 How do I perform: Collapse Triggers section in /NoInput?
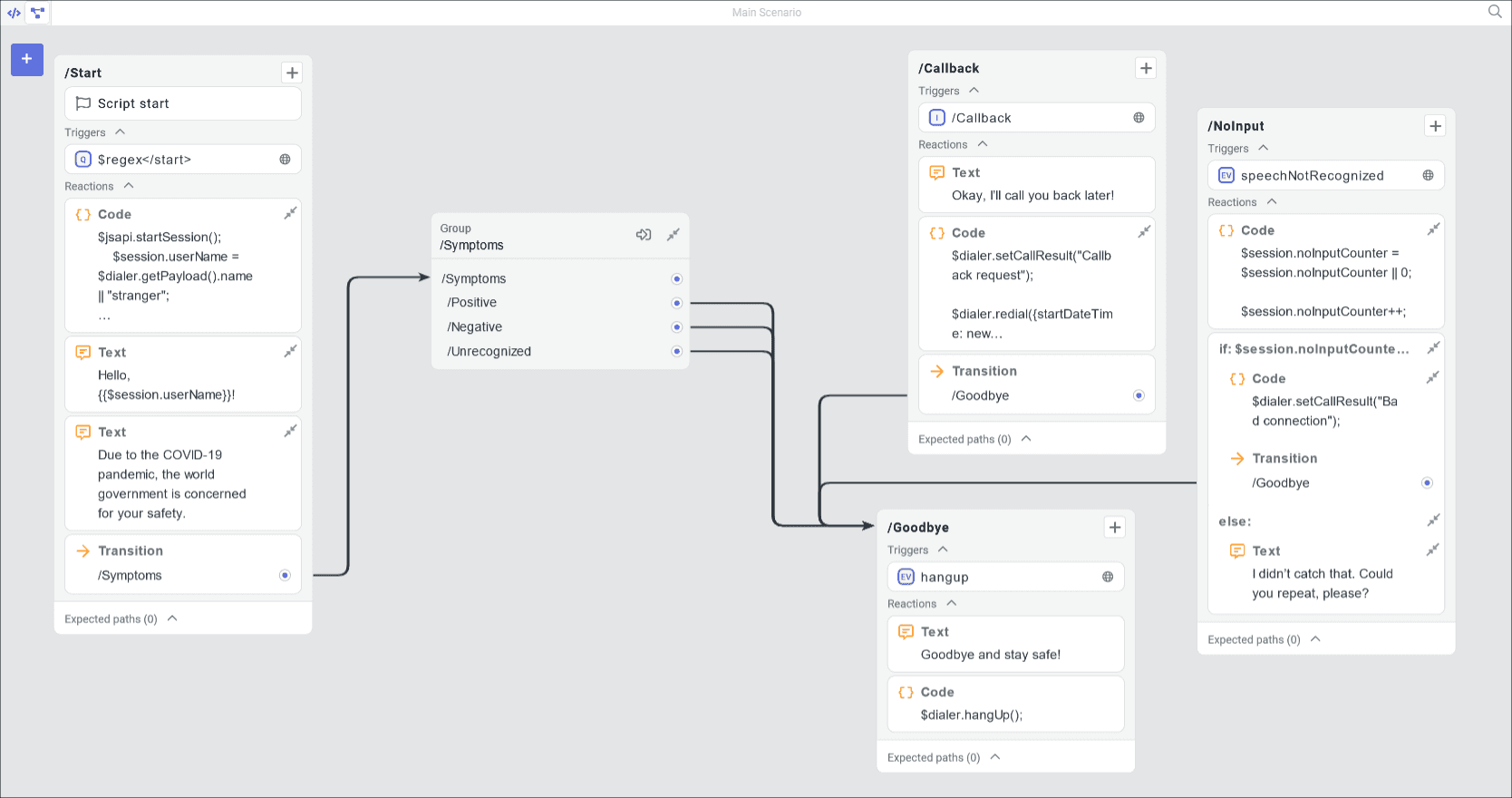[x=1263, y=149]
